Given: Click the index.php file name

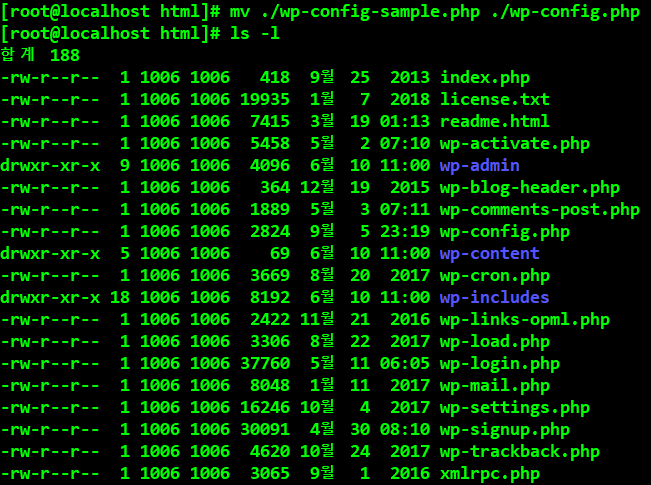Looking at the screenshot, I should click(485, 78).
